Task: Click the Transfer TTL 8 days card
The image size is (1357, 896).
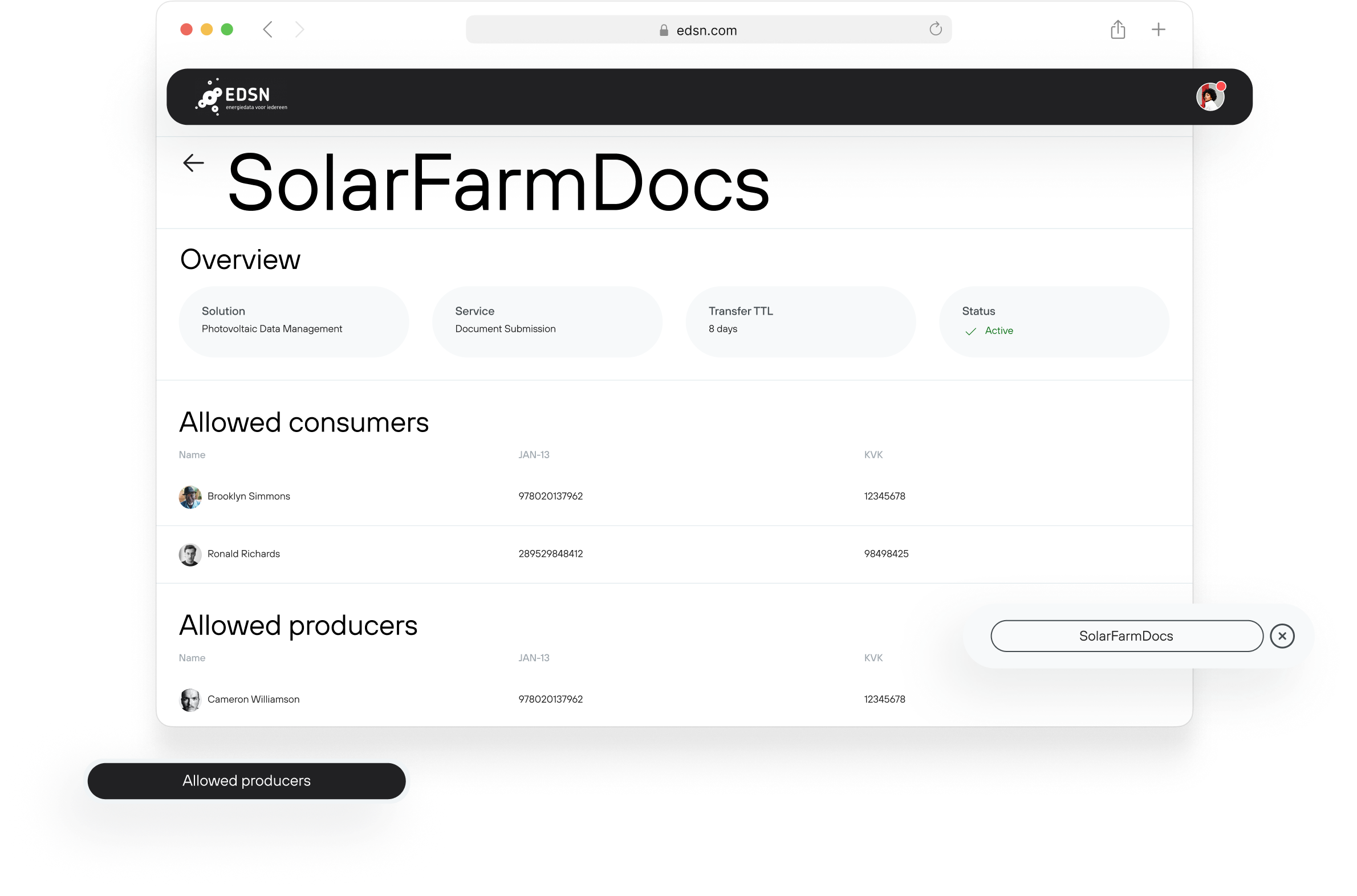Action: tap(801, 321)
